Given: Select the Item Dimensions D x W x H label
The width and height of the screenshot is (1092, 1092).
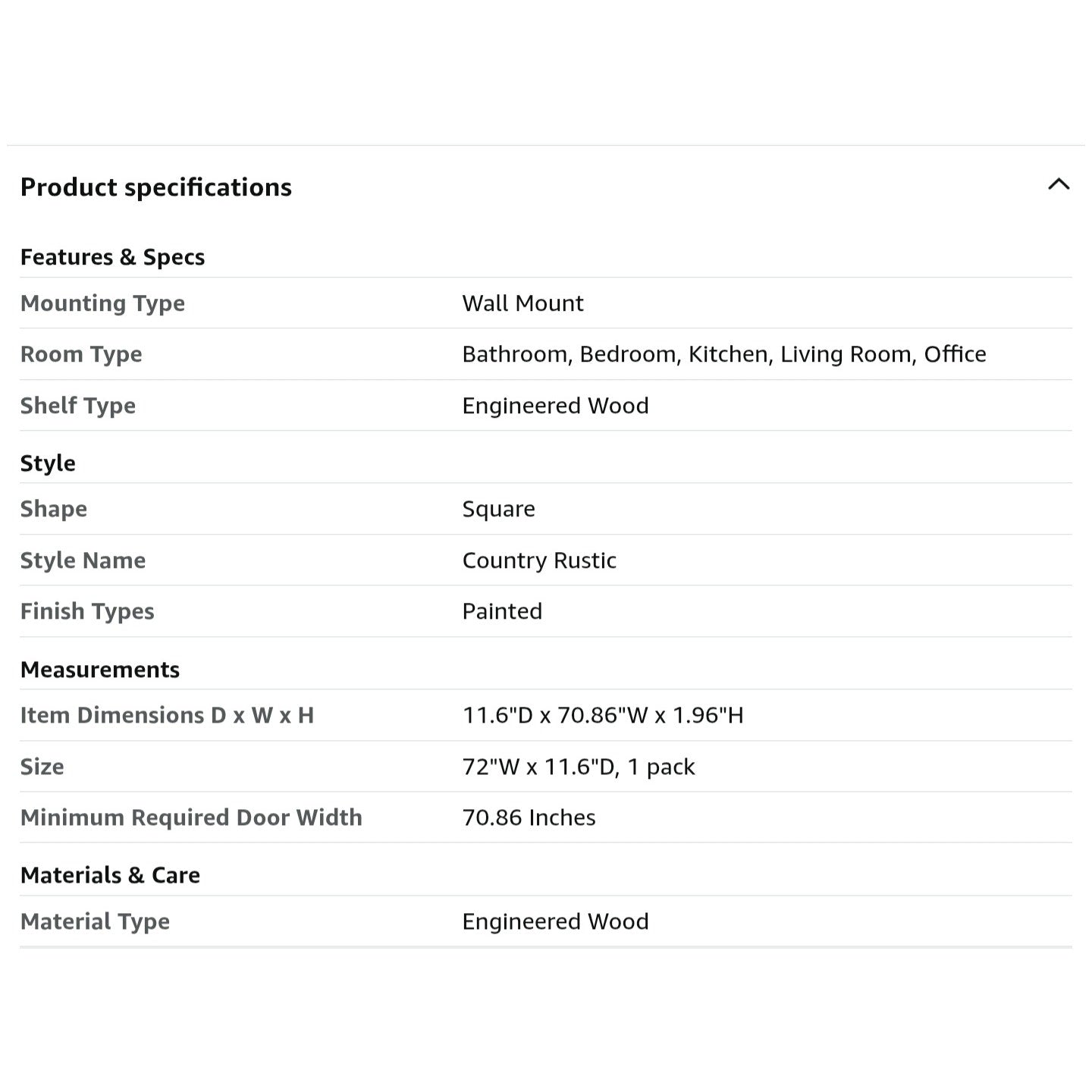Looking at the screenshot, I should coord(167,715).
